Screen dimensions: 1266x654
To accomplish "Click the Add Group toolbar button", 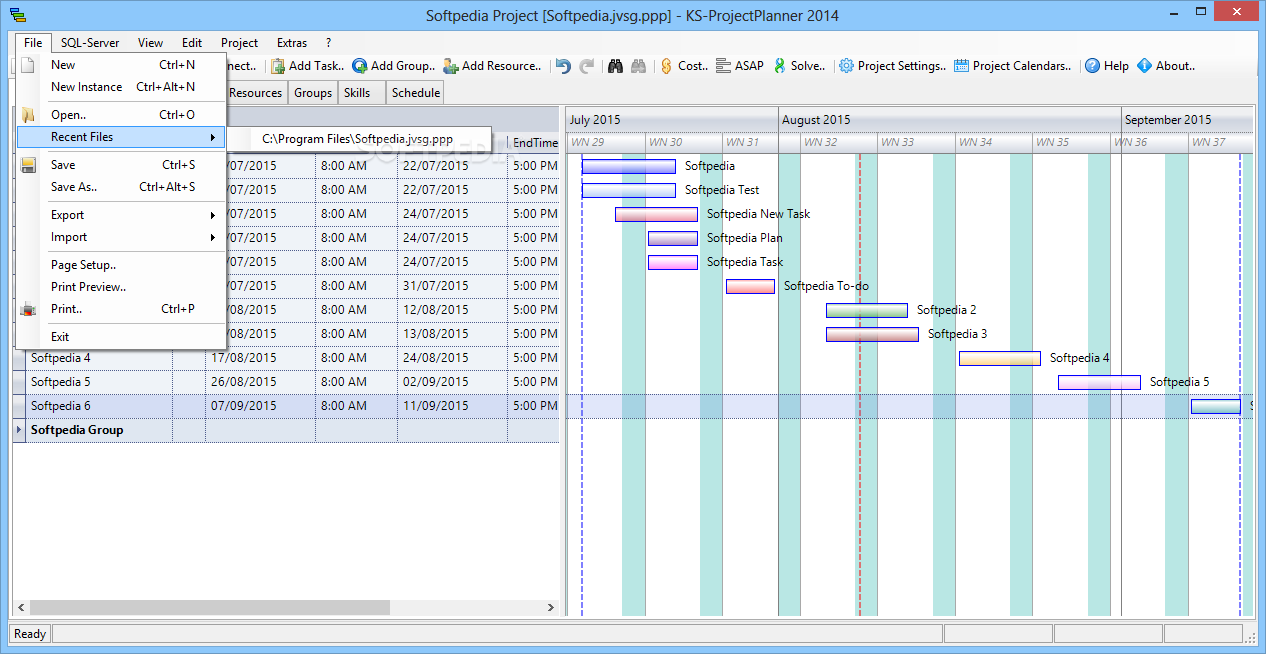I will pyautogui.click(x=393, y=66).
